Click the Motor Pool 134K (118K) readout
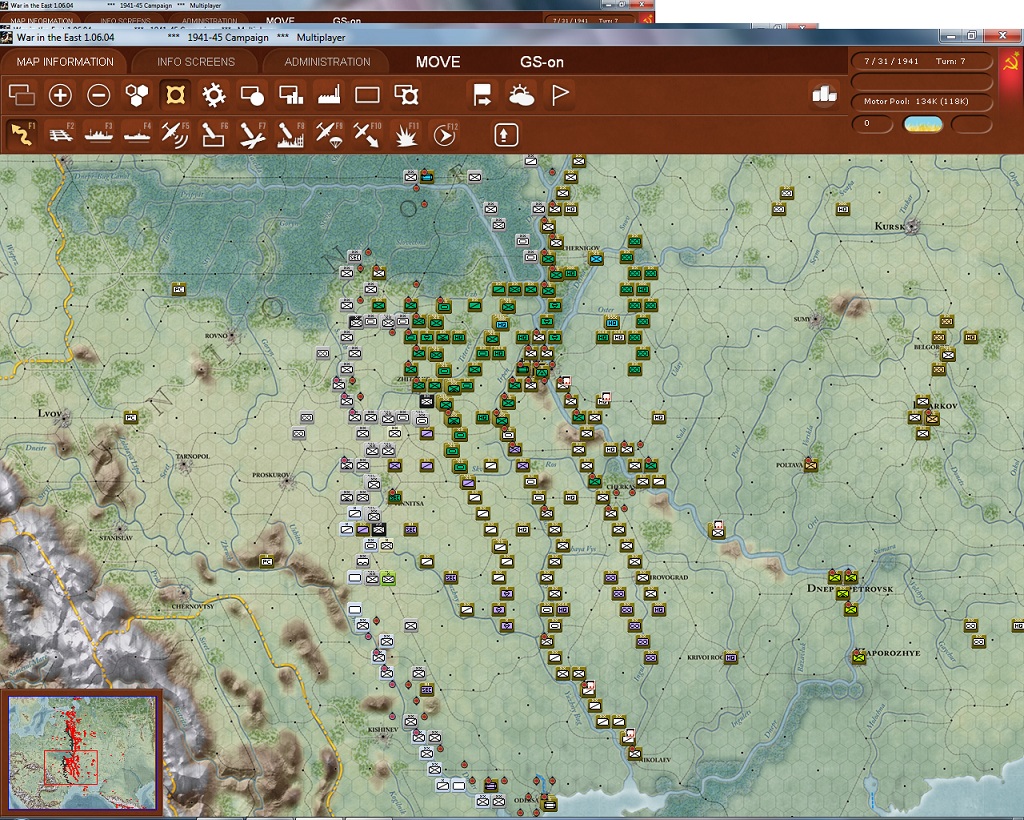 pos(921,101)
